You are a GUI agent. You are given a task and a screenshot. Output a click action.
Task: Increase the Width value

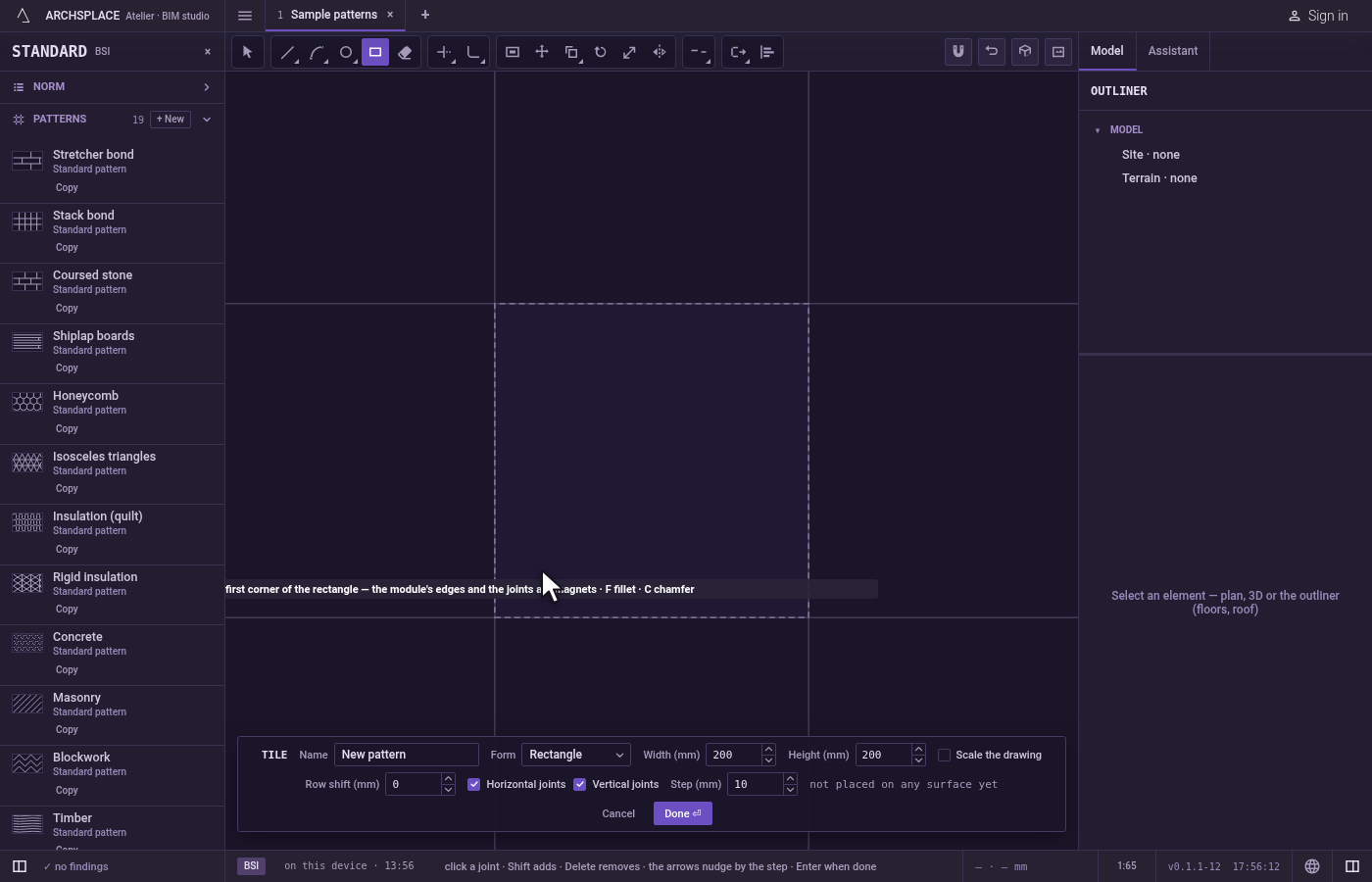[x=768, y=750]
